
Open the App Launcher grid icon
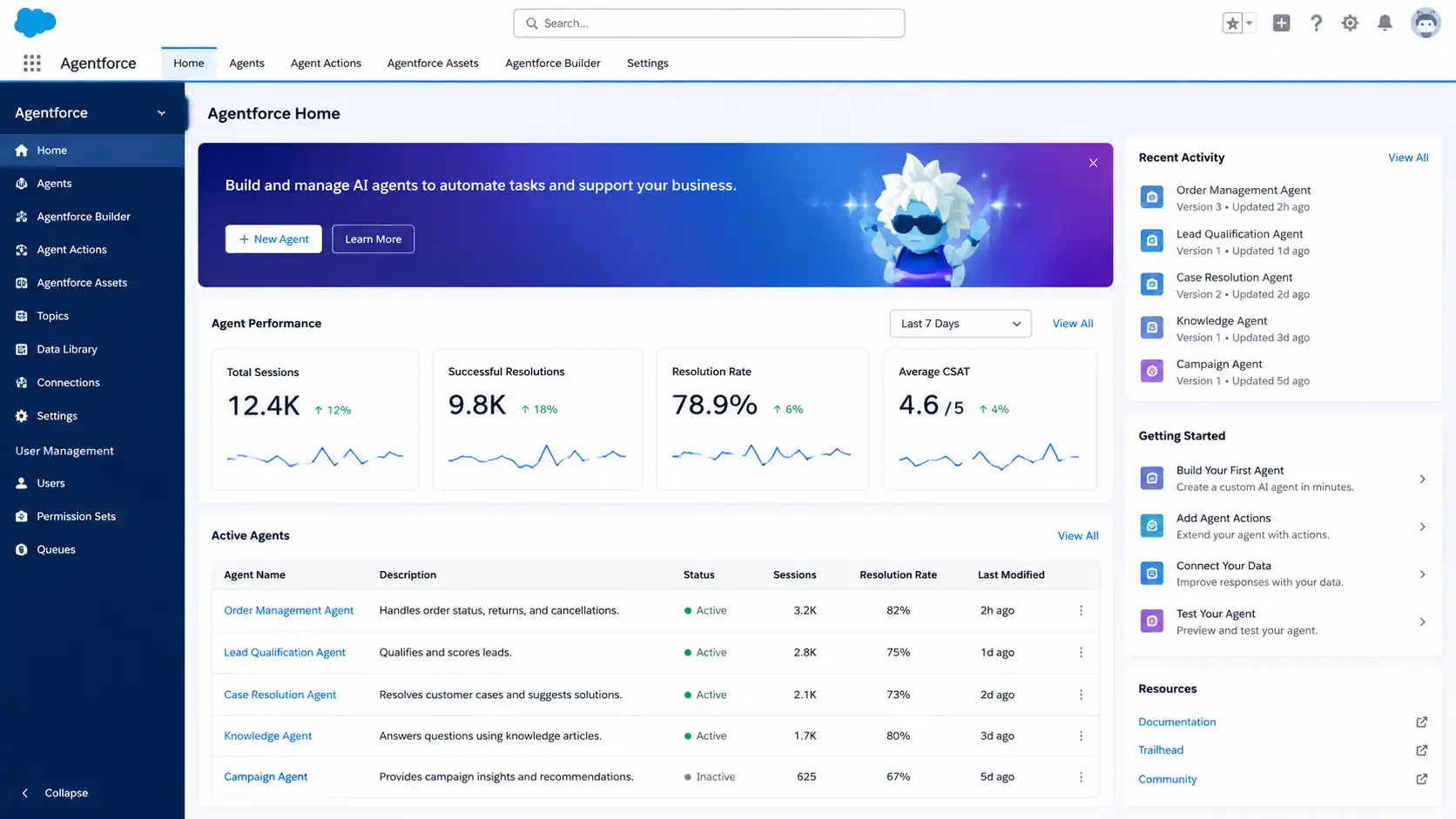click(x=32, y=63)
